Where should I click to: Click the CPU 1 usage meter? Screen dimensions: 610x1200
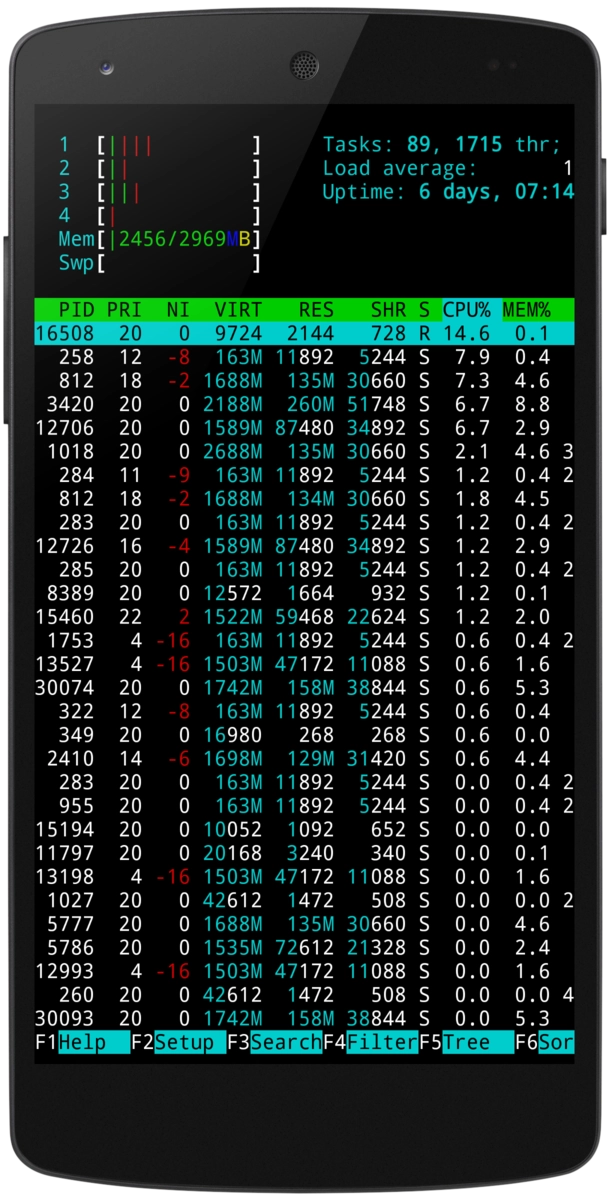(178, 145)
